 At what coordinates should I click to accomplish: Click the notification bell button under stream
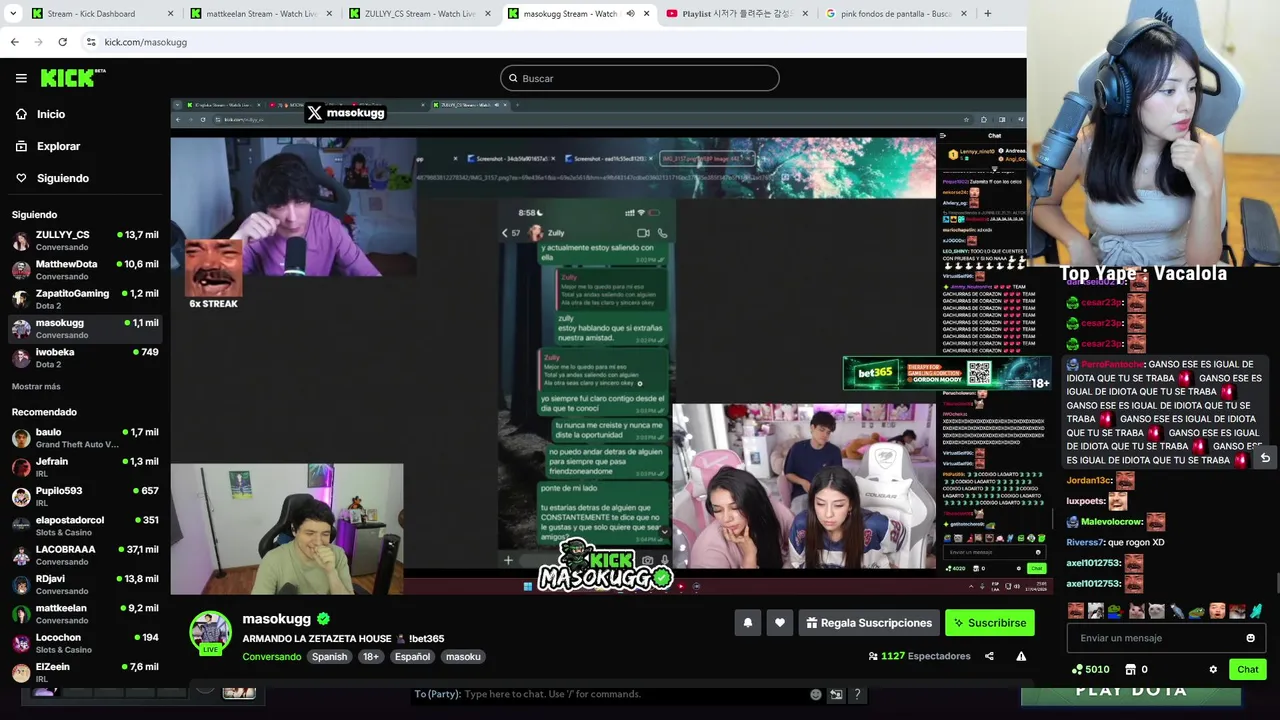[747, 623]
